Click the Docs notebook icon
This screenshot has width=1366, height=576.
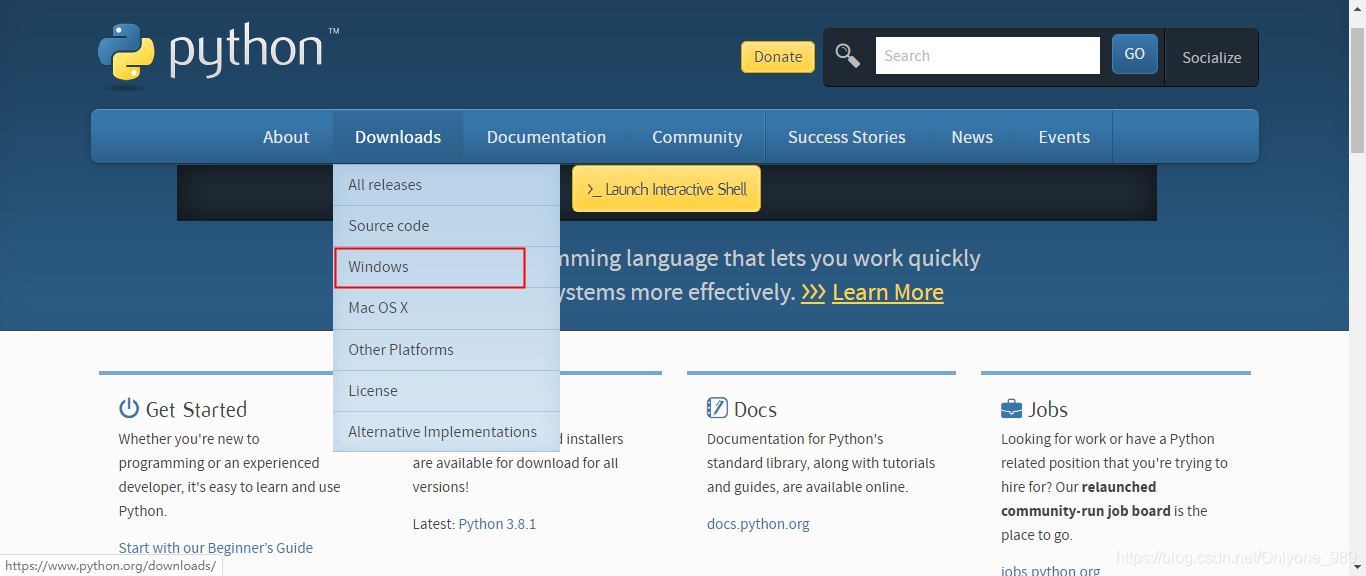tap(717, 408)
